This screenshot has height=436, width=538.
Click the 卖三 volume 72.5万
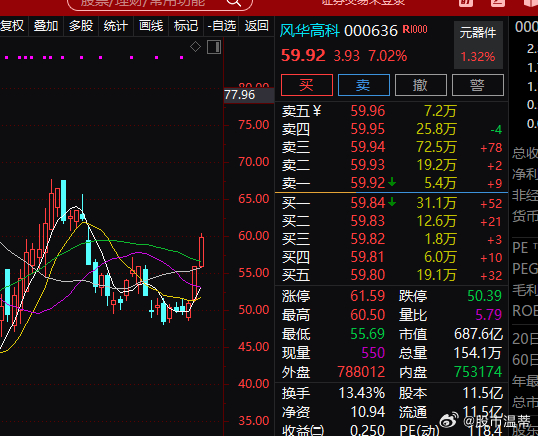[x=436, y=147]
